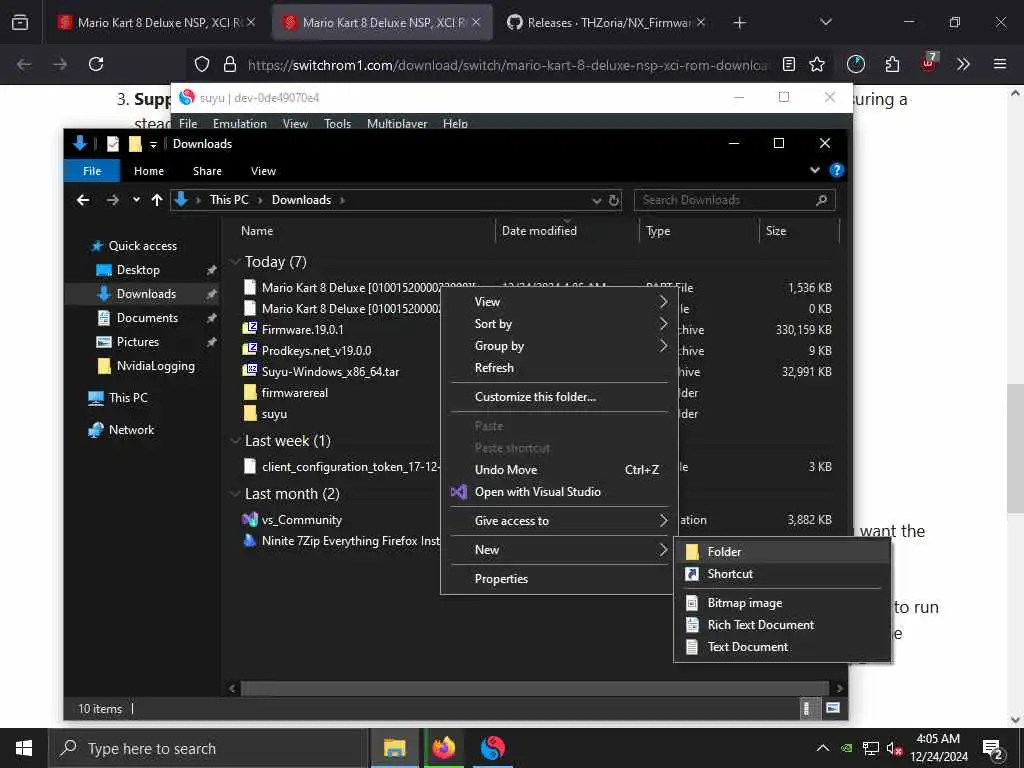Expand the ribbon with the chevron
1024x768 pixels.
click(x=814, y=170)
